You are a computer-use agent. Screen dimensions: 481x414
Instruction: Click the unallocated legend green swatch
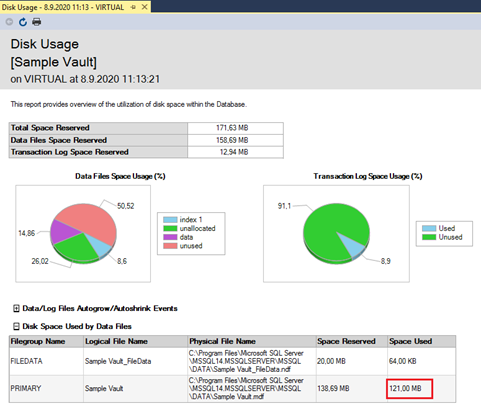pos(170,228)
